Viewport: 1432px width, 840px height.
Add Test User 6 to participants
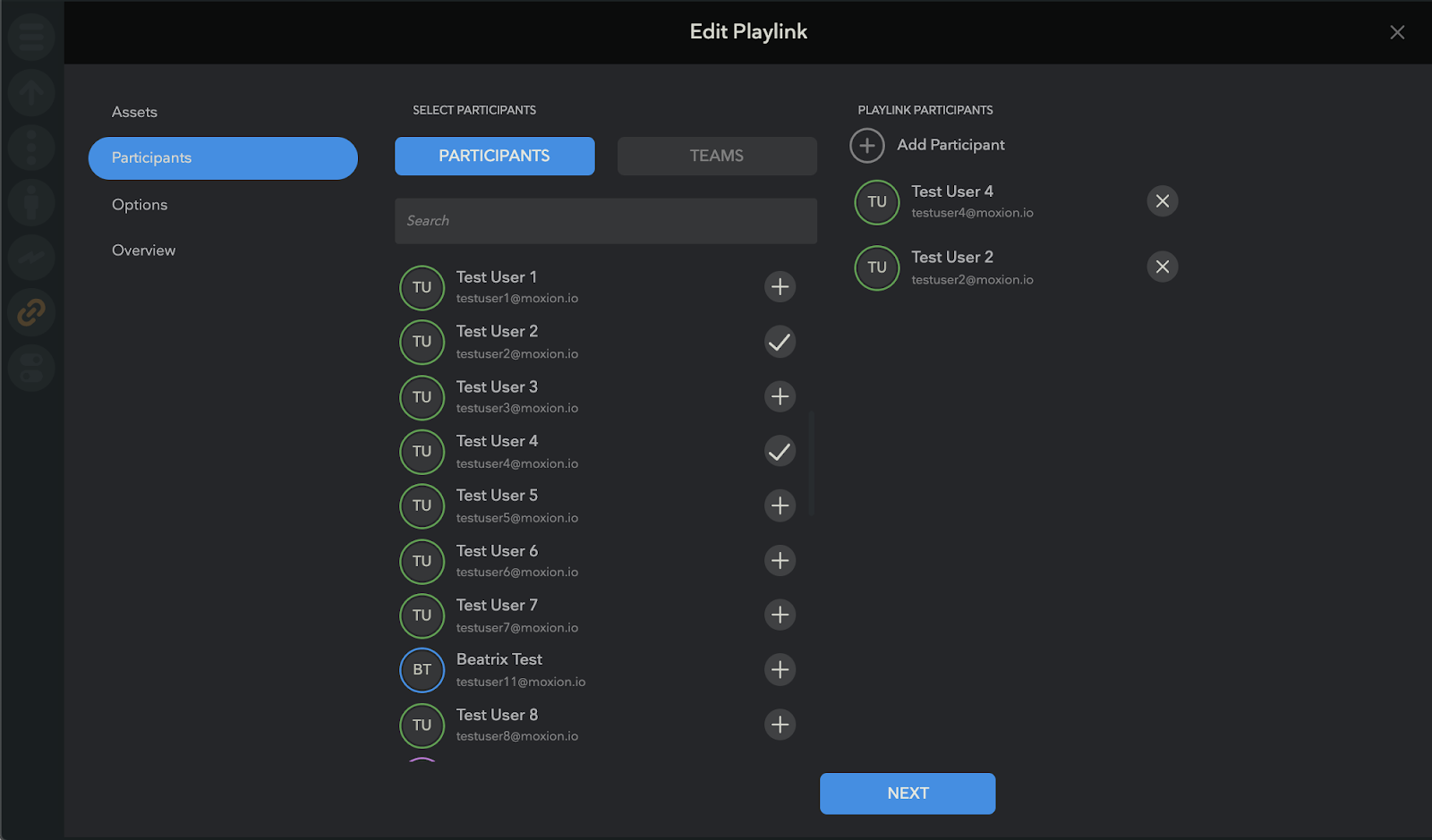(780, 560)
